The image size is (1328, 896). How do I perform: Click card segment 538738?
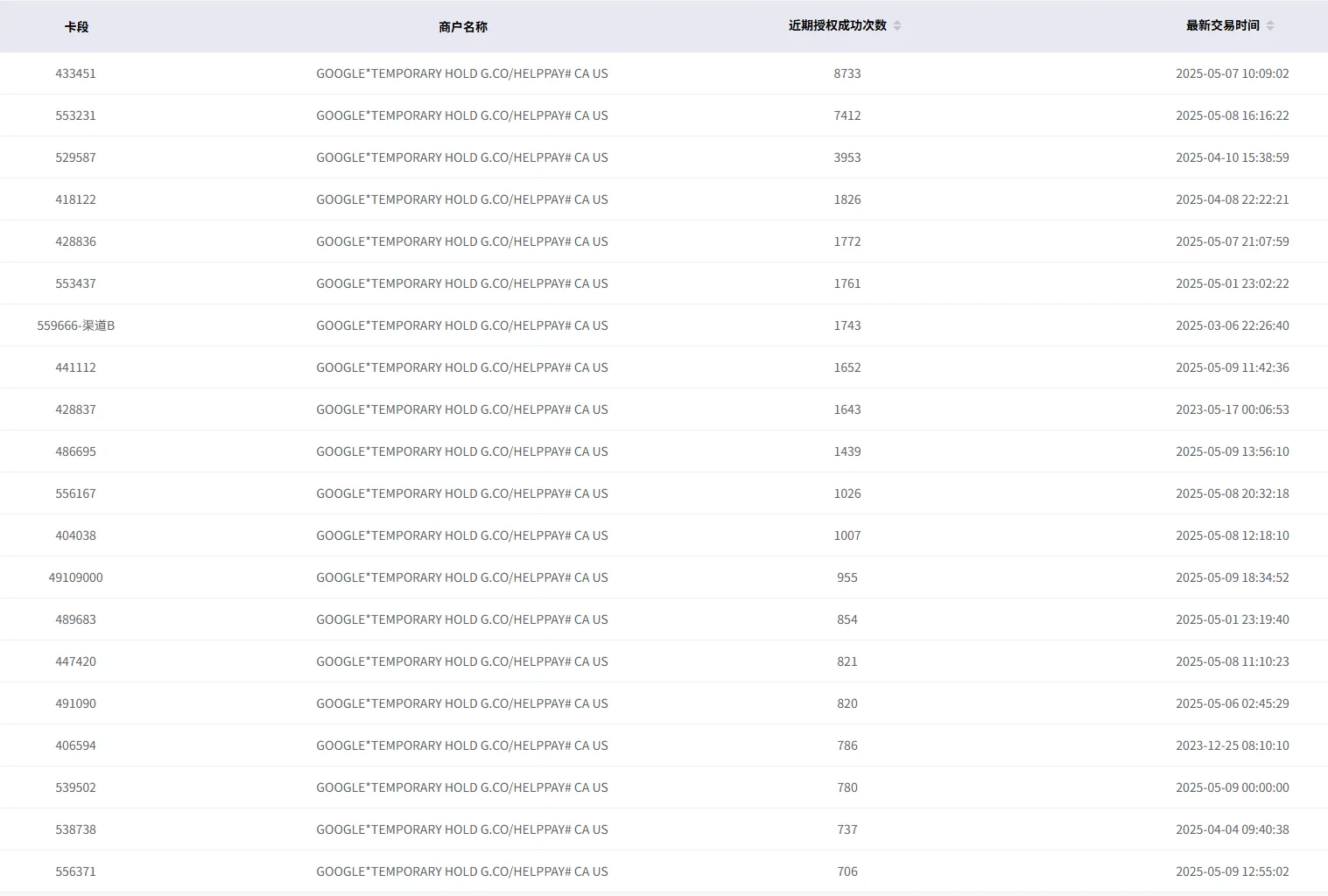[x=76, y=829]
